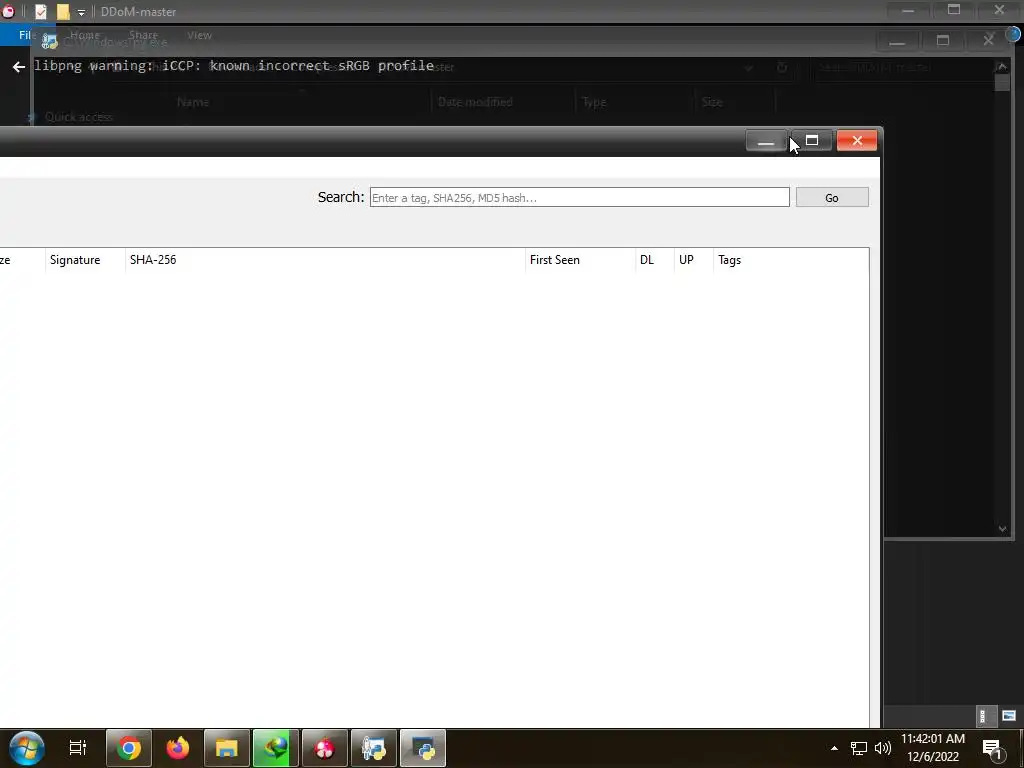Open the Share tab in Explorer ribbon
The width and height of the screenshot is (1024, 768).
(x=144, y=35)
